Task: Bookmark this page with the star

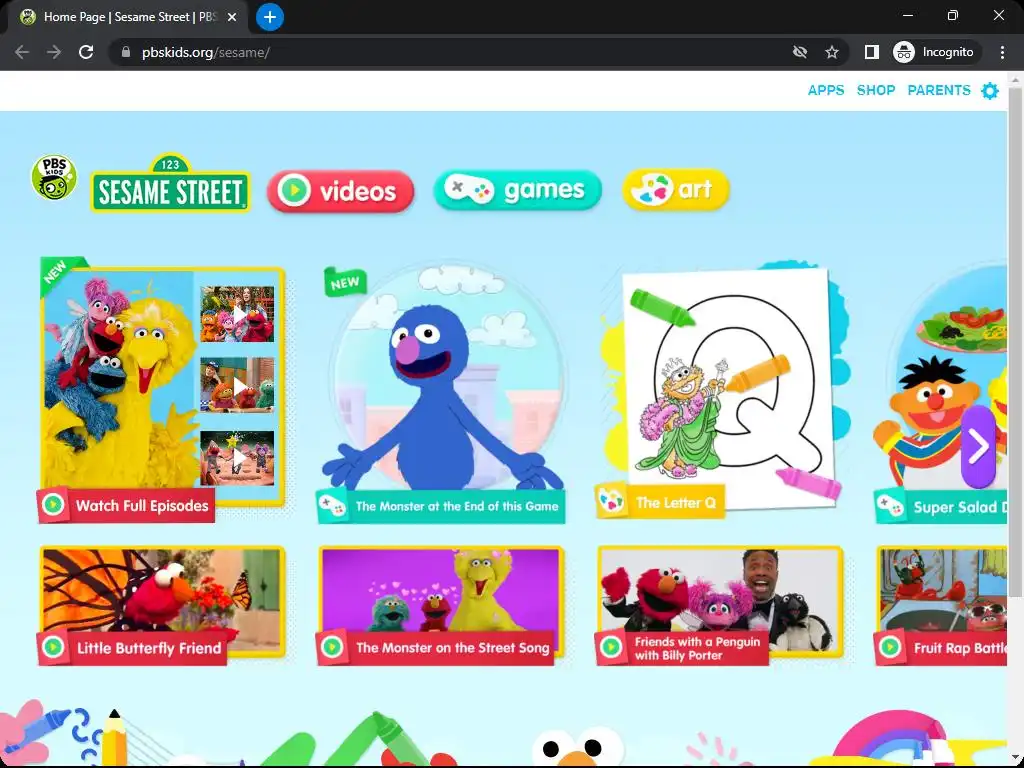Action: (x=831, y=52)
